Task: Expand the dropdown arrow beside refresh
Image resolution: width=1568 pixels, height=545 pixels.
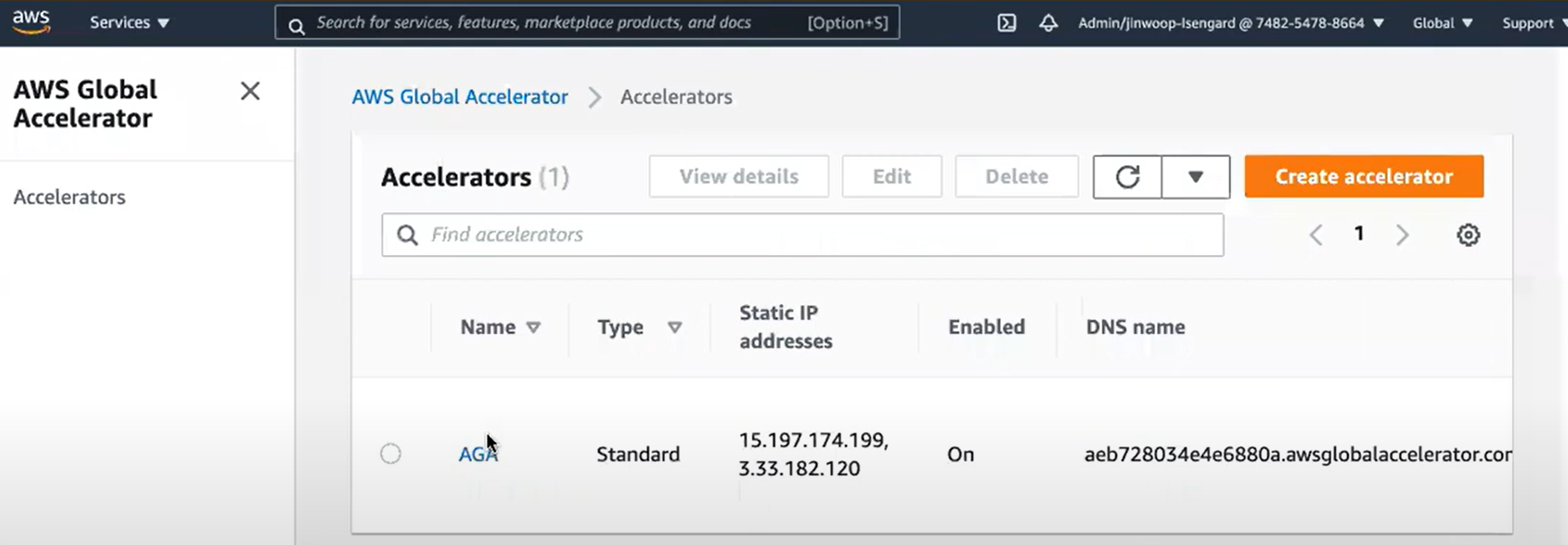Action: pos(1195,177)
